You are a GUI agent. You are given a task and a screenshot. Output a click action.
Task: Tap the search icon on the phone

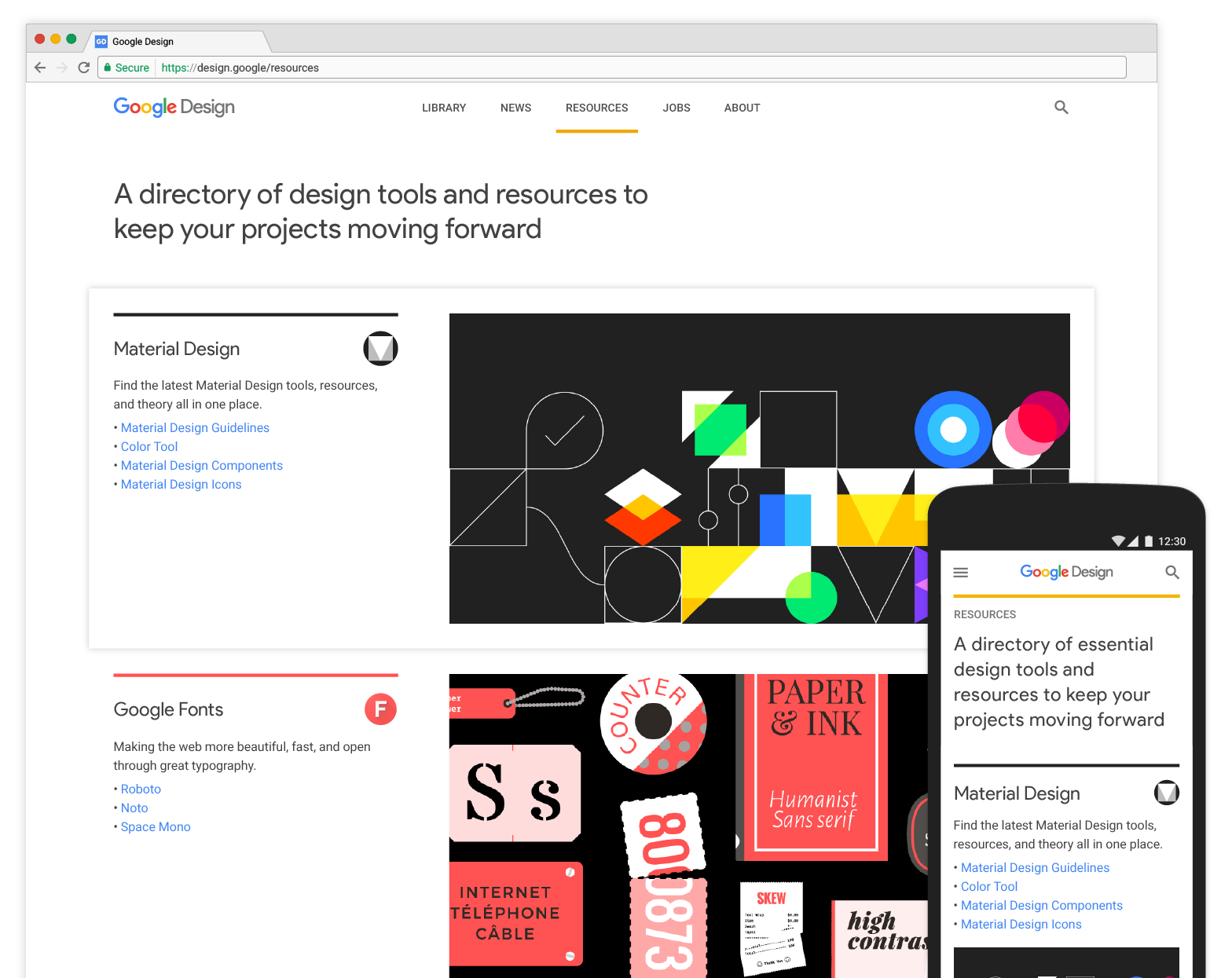click(1172, 573)
